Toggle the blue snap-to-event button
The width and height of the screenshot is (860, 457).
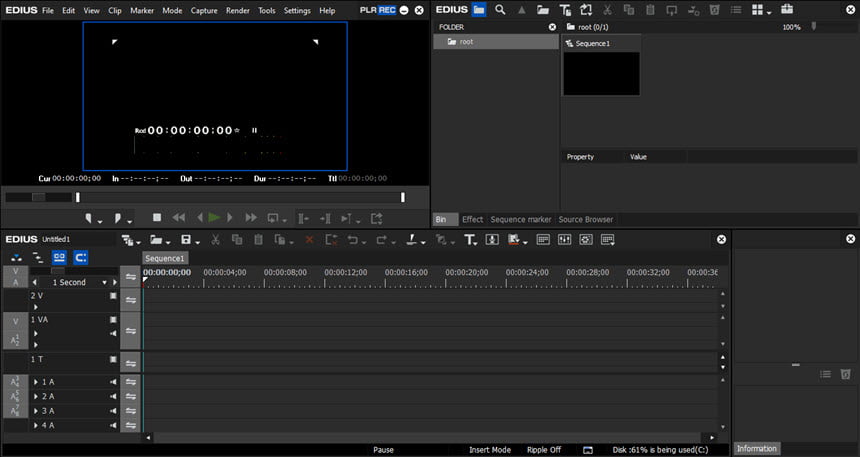click(81, 257)
